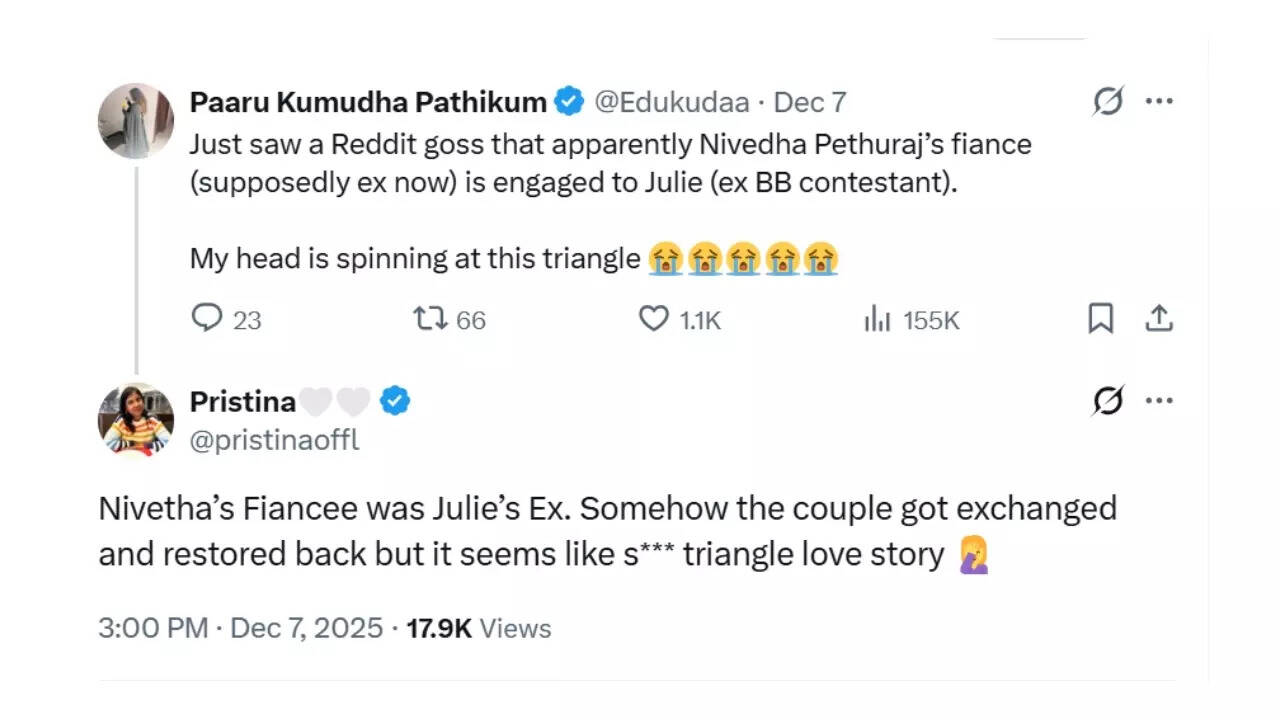Click Pristina's blue verified badge
The height and width of the screenshot is (720, 1280).
pos(396,401)
